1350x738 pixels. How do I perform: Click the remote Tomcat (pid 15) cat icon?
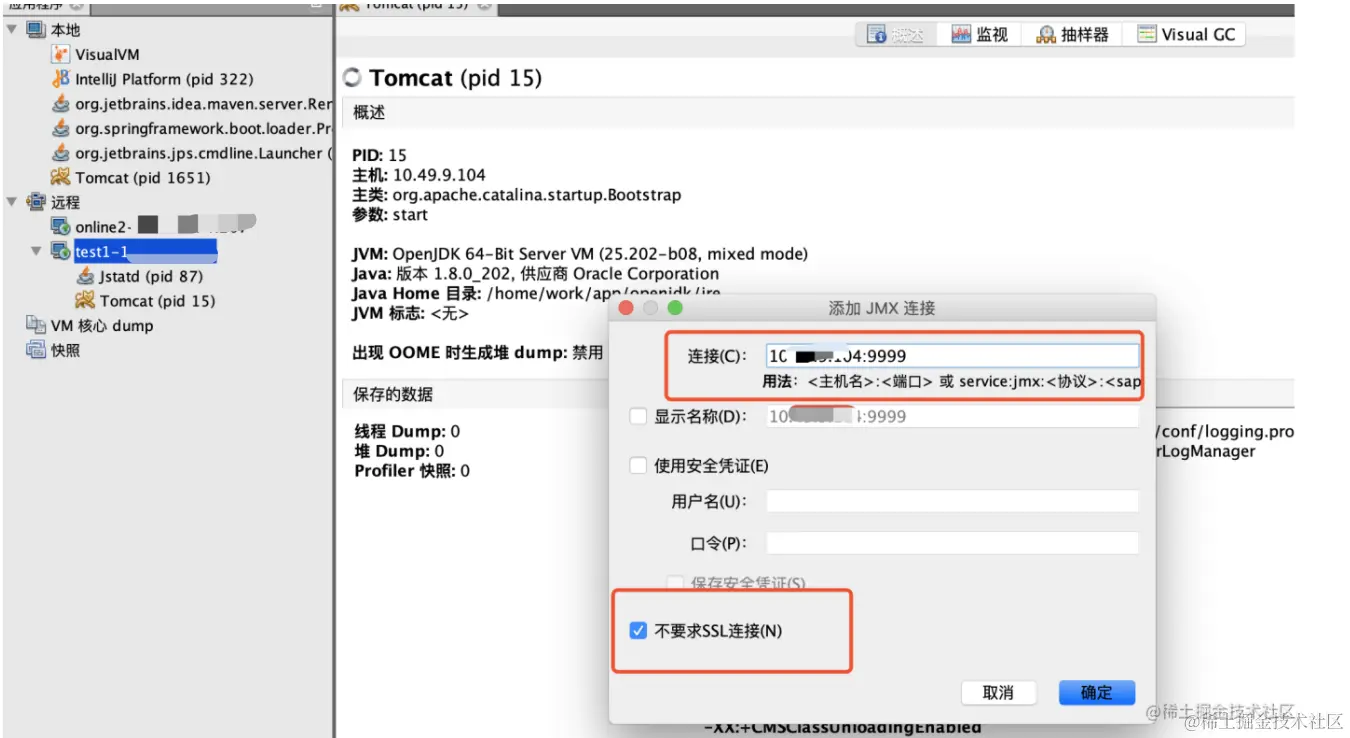[86, 301]
